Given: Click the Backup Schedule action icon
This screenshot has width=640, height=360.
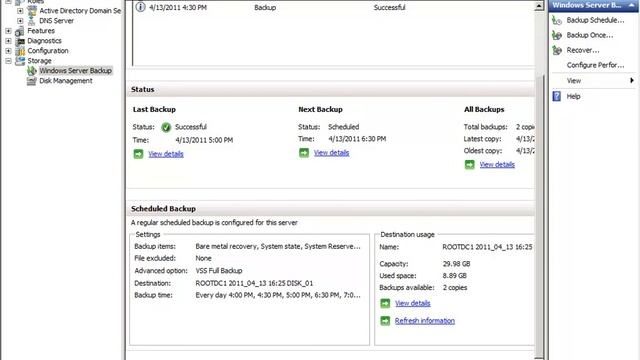Looking at the screenshot, I should tap(557, 20).
